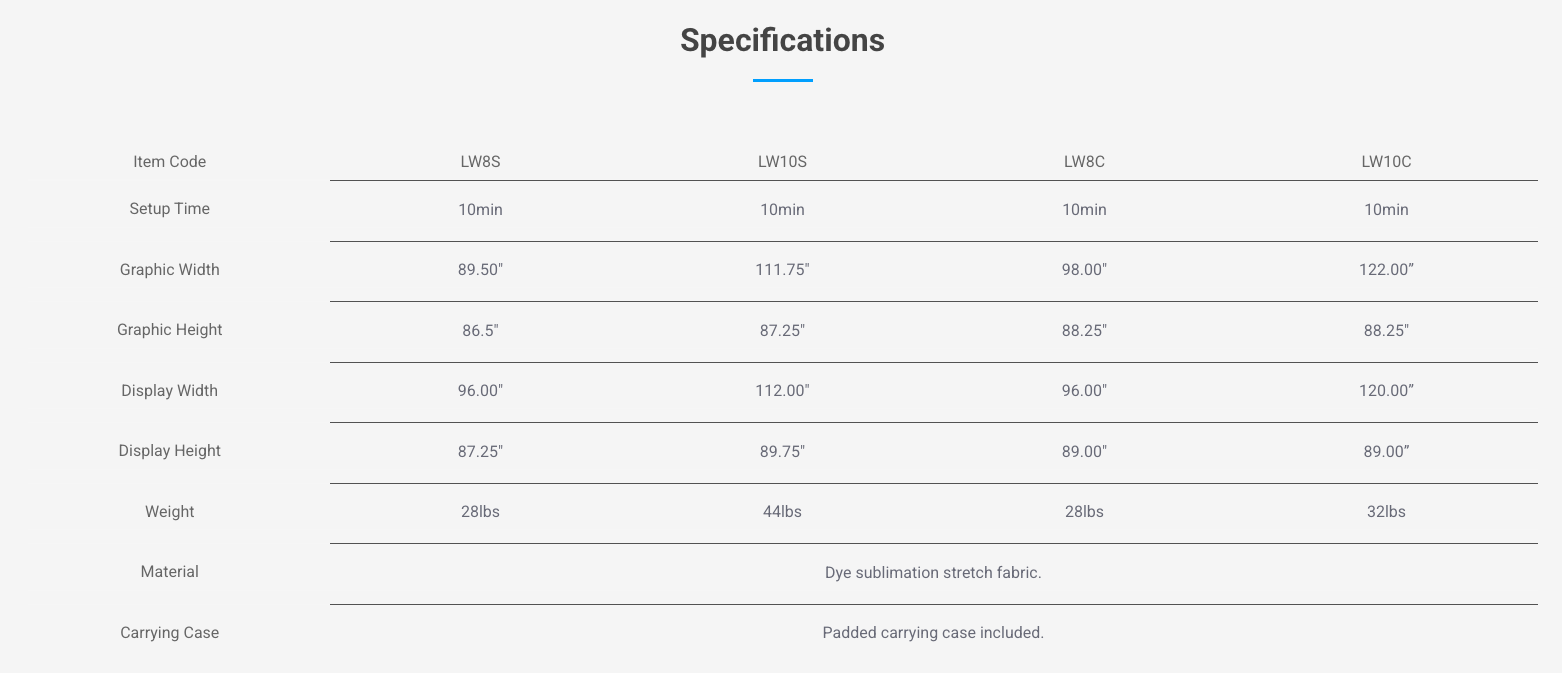The width and height of the screenshot is (1562, 673).
Task: Click the 111.75" graphic width value
Action: click(782, 270)
